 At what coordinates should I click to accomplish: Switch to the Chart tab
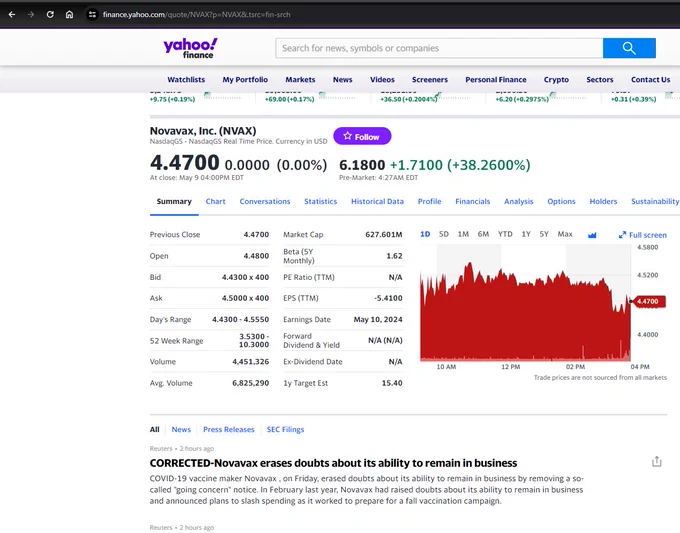[216, 201]
